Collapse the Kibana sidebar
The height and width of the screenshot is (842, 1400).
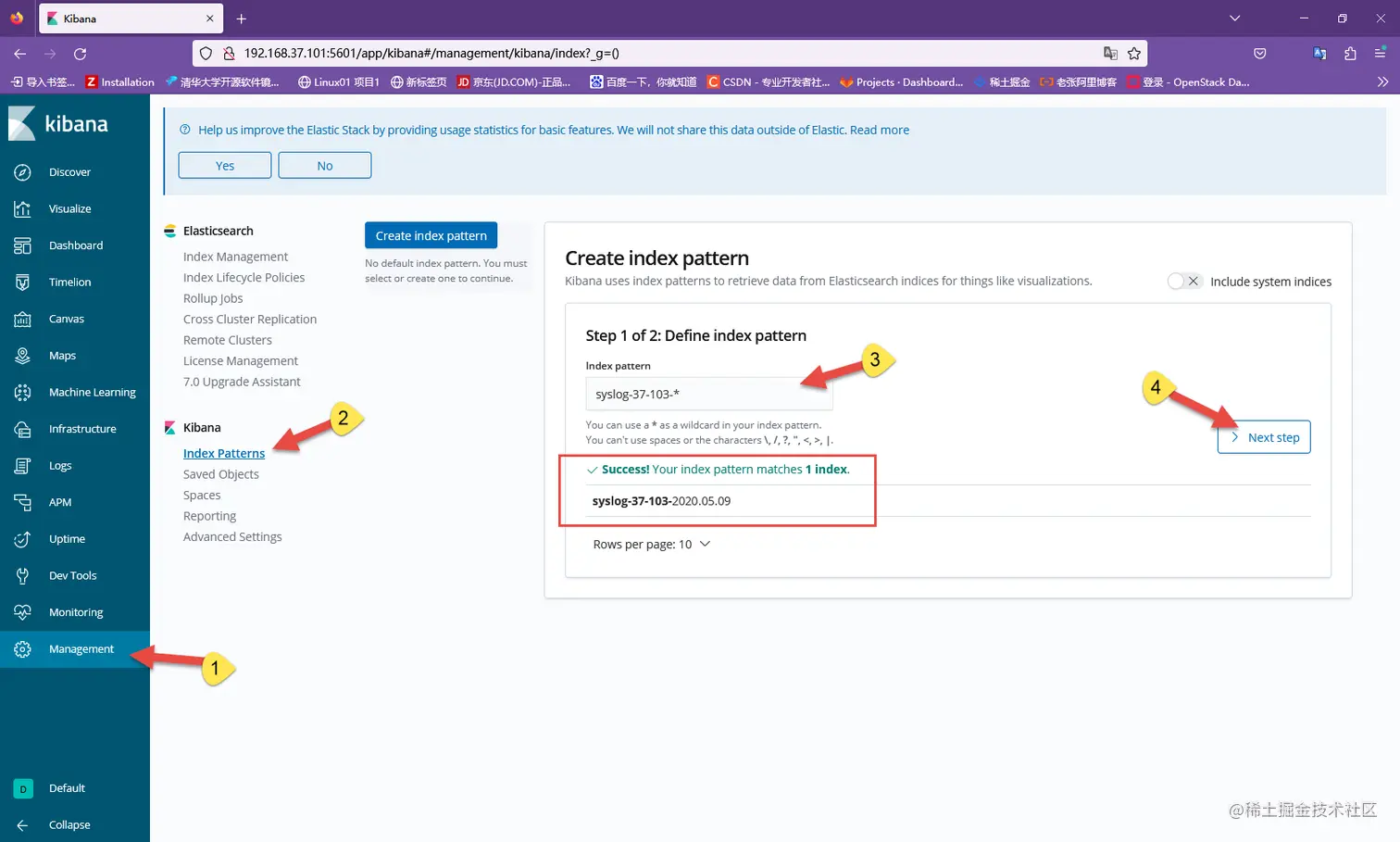coord(69,824)
